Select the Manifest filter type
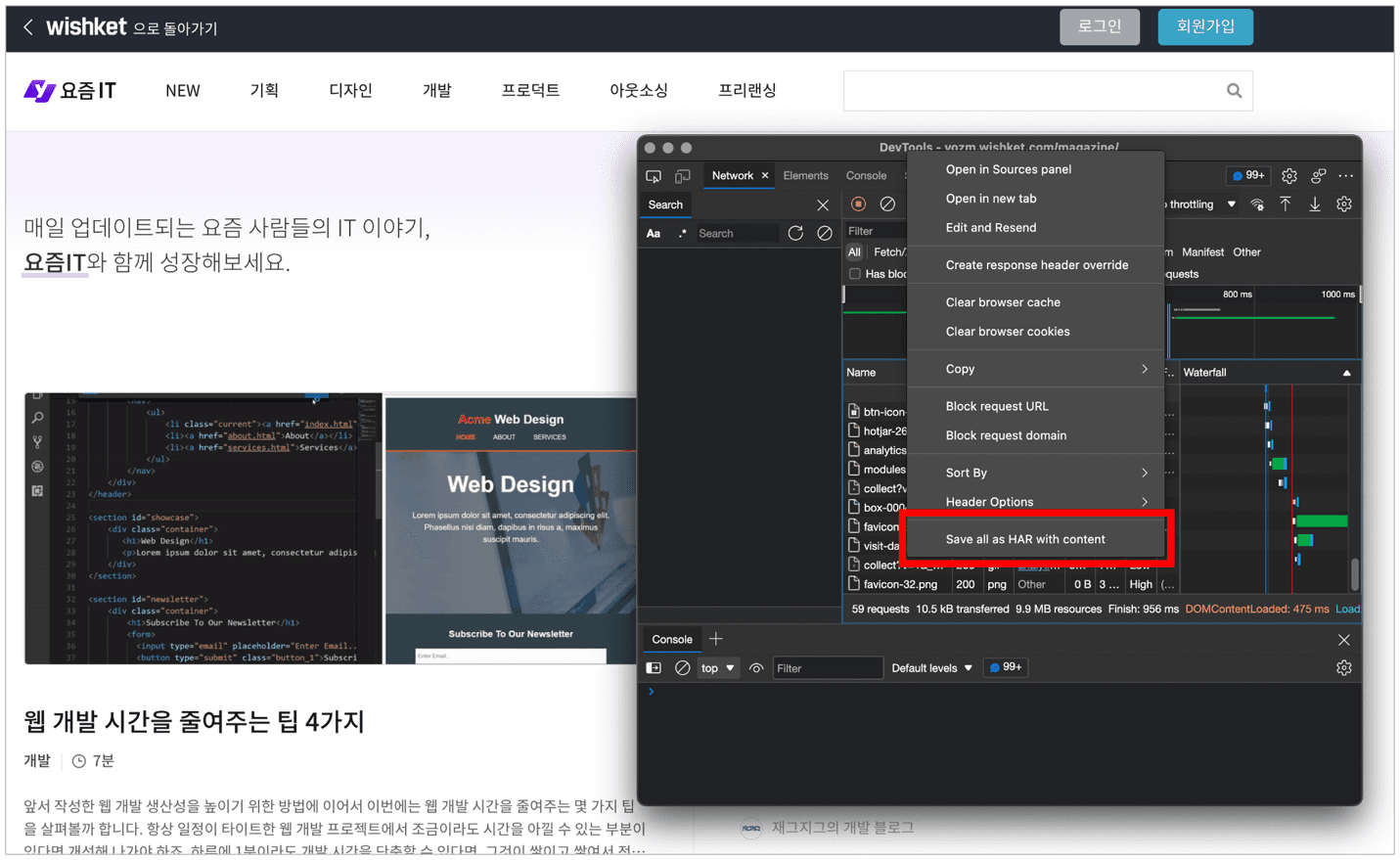The image size is (1400, 860). click(x=1202, y=252)
